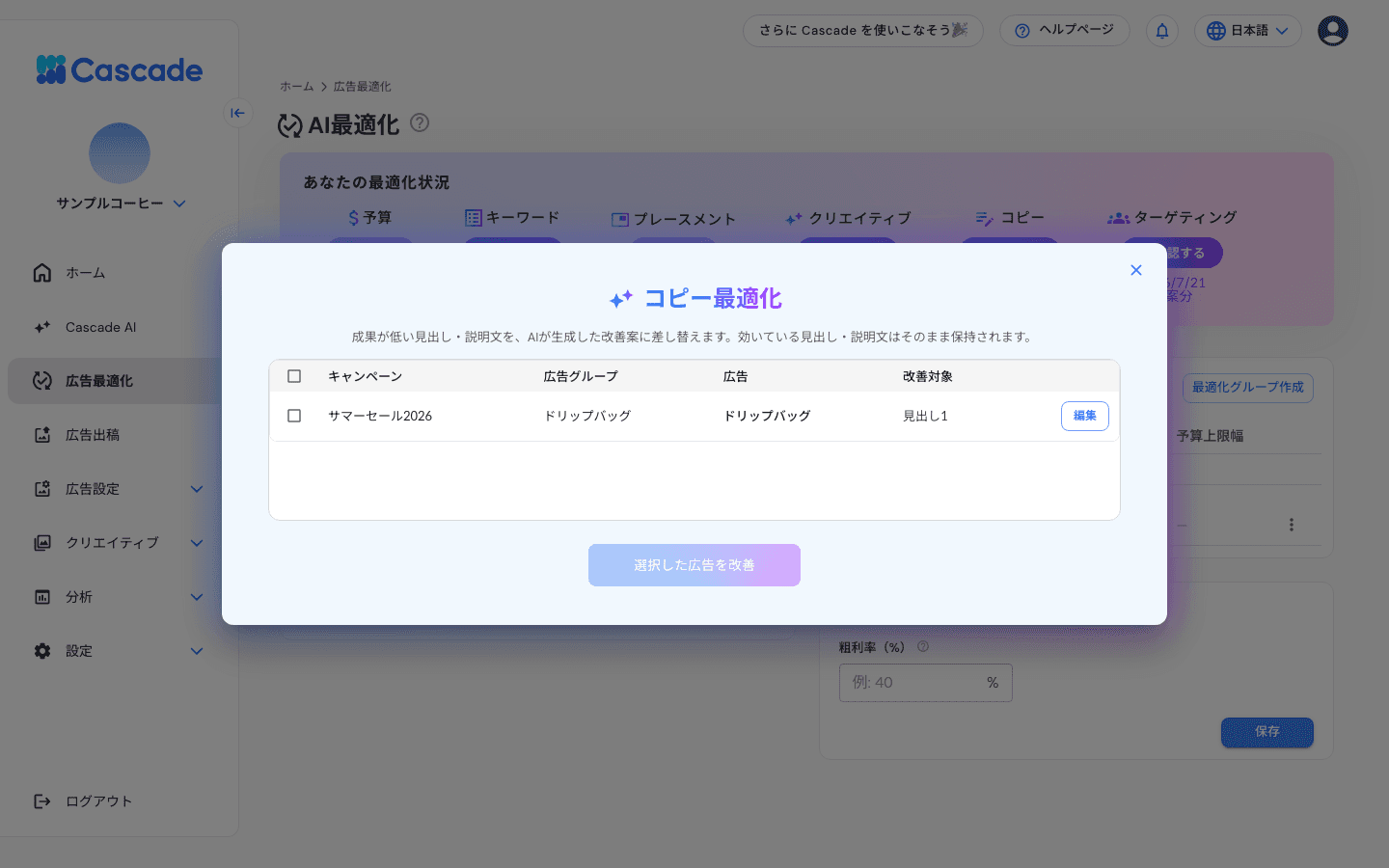Collapse the sidebar with arrow icon
This screenshot has height=868, width=1389.
237,113
